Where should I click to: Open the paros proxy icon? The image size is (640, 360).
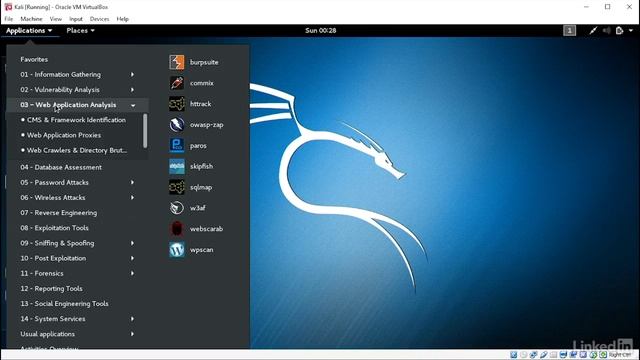(x=177, y=146)
